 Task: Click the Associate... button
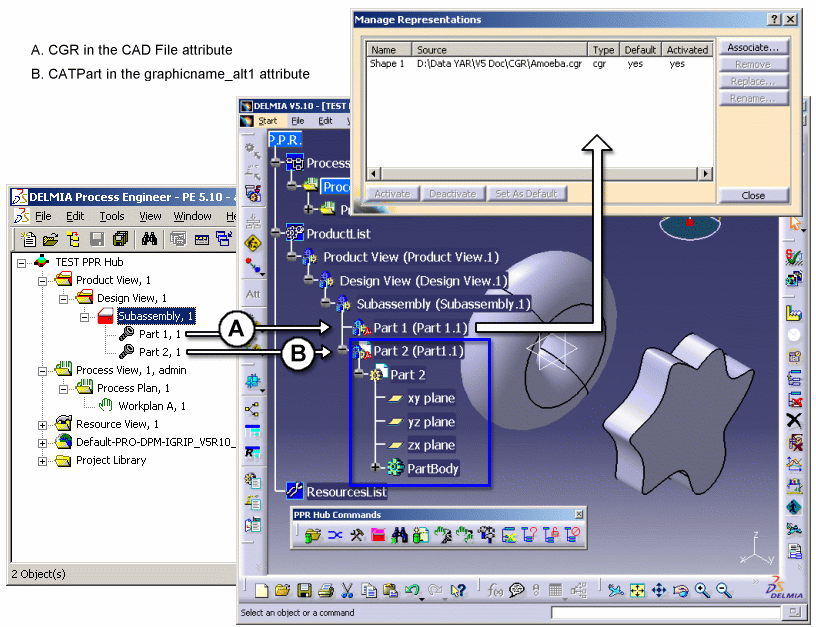tap(753, 47)
